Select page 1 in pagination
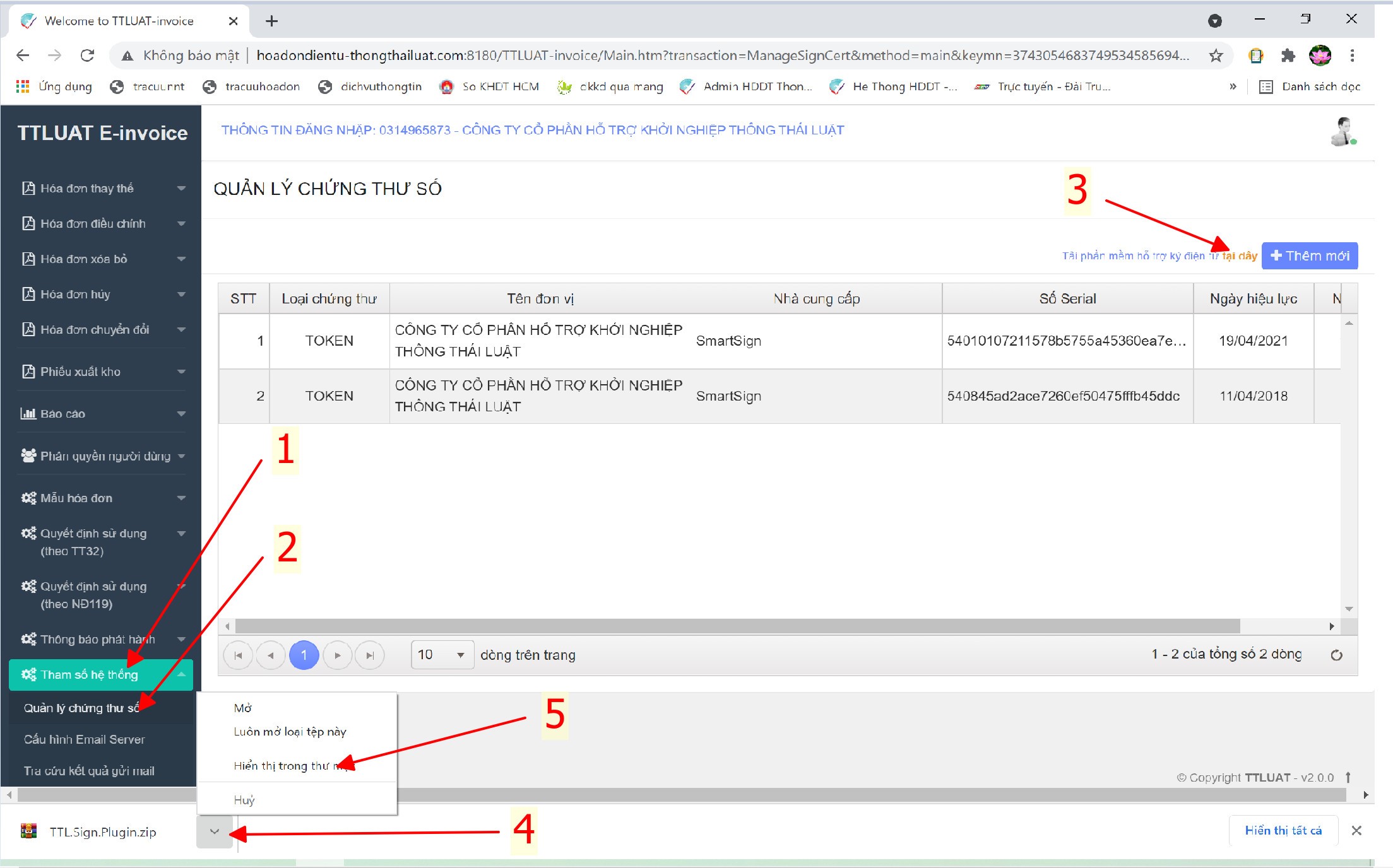The width and height of the screenshot is (1393, 868). 304,655
